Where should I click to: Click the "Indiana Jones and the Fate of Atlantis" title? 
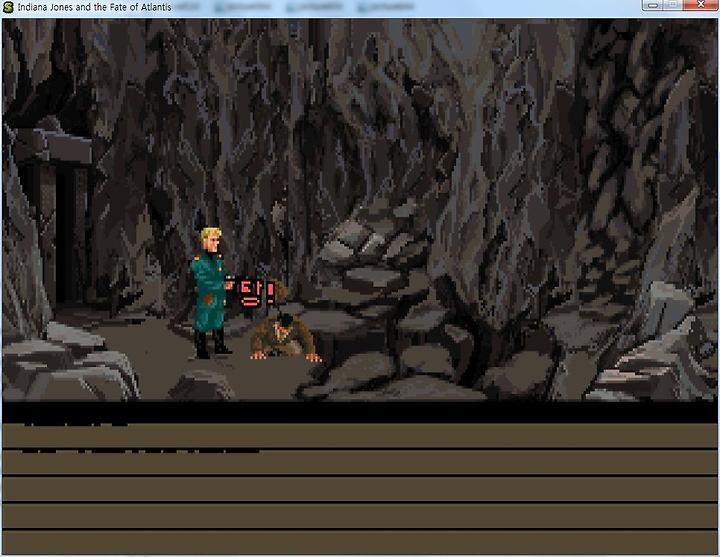click(94, 7)
